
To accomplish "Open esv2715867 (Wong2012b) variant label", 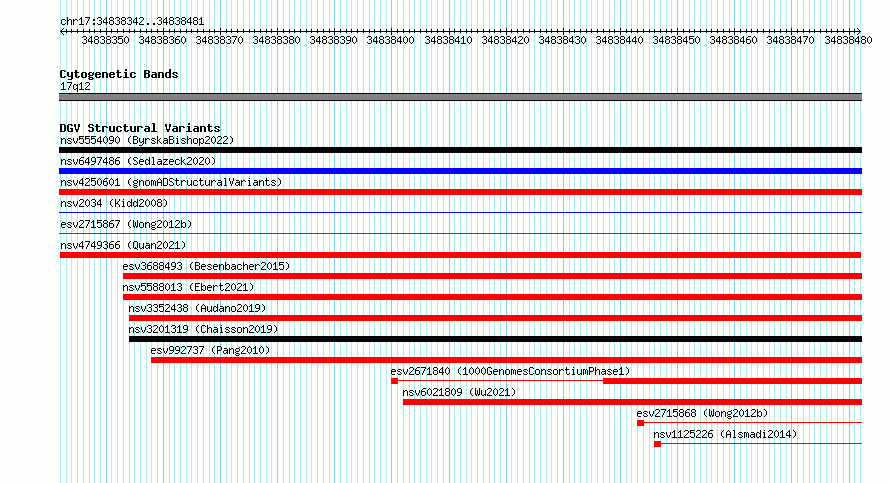I will pos(126,224).
